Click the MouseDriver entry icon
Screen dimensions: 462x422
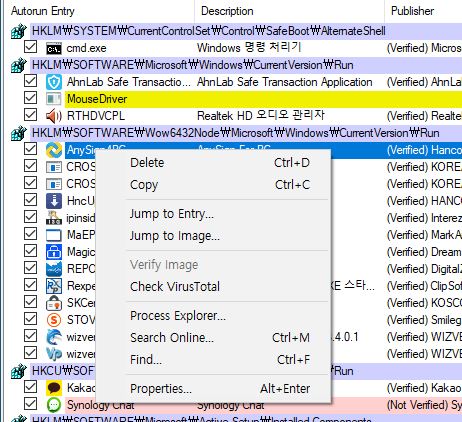tap(54, 99)
